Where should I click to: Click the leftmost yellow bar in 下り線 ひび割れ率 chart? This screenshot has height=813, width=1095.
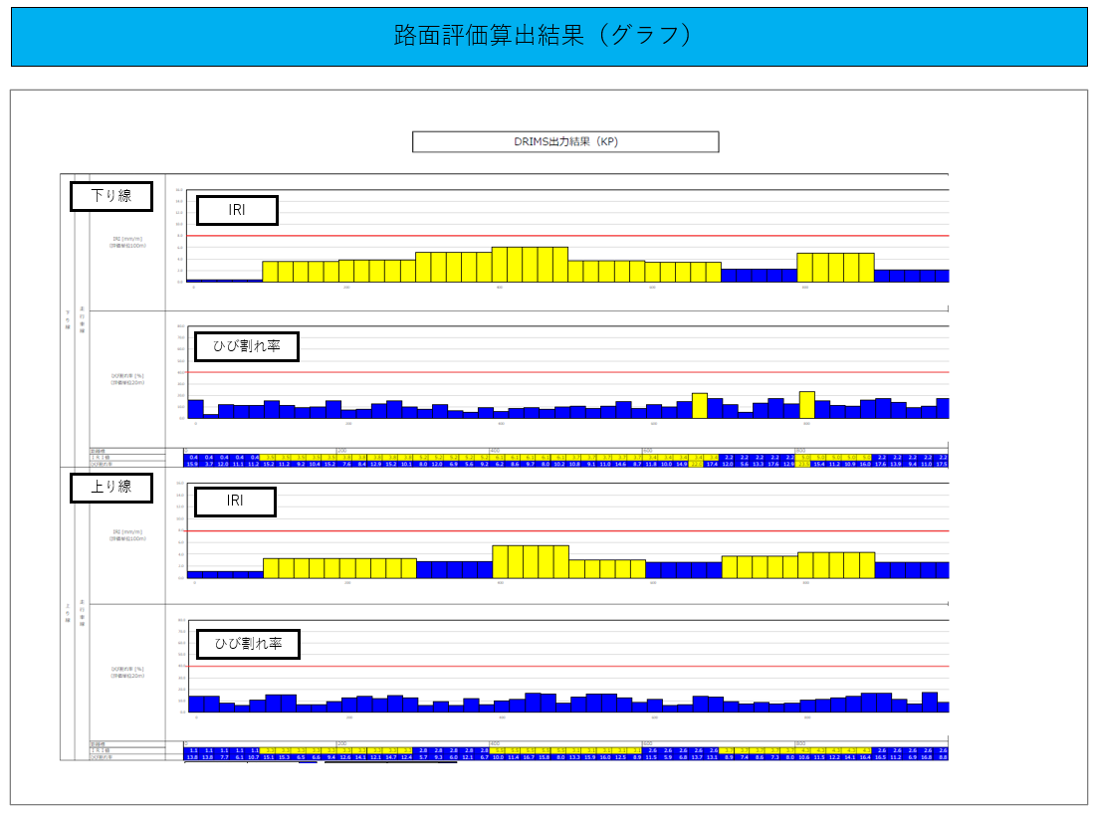[700, 406]
